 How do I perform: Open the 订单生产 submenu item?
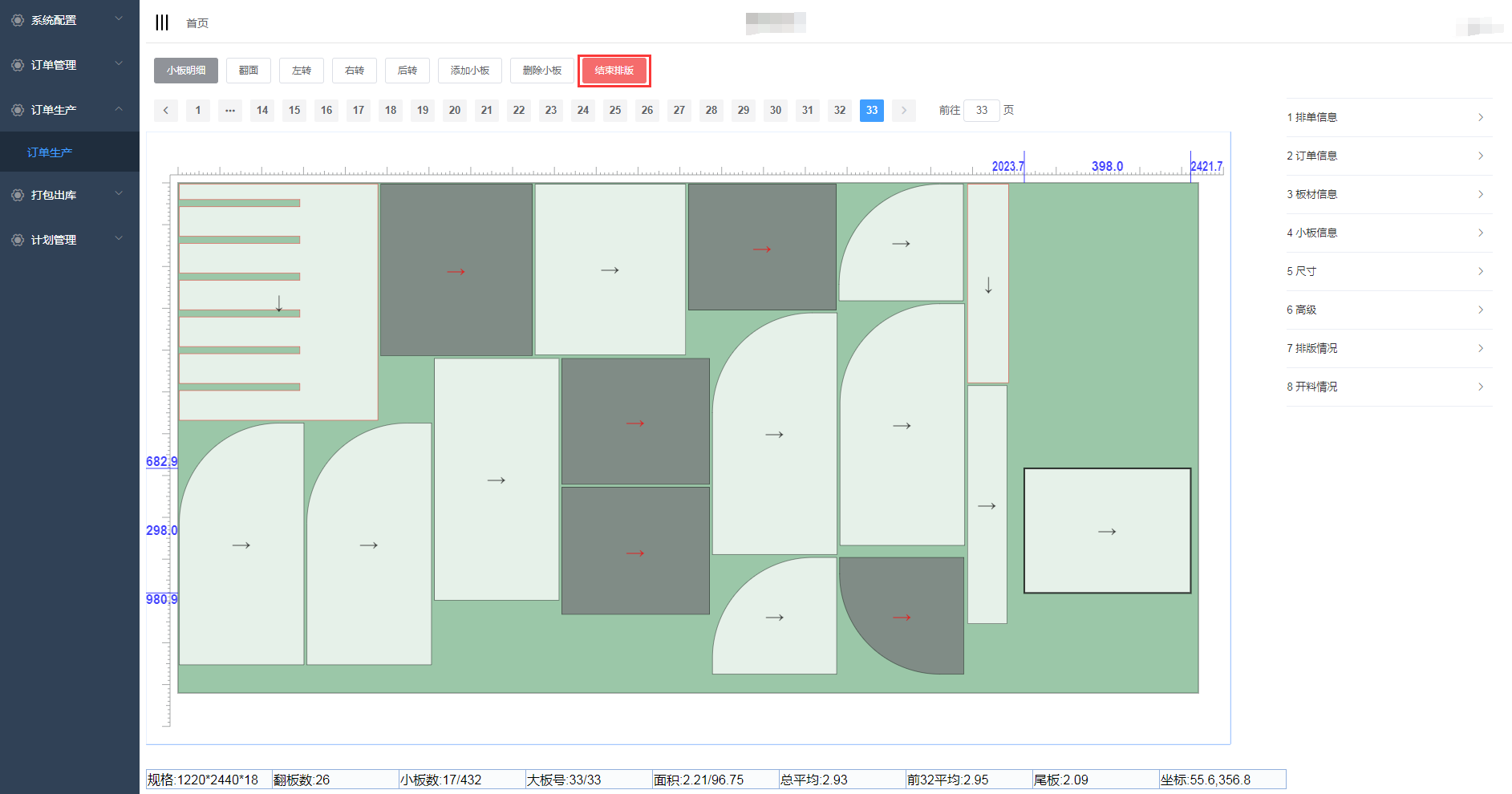pos(50,152)
